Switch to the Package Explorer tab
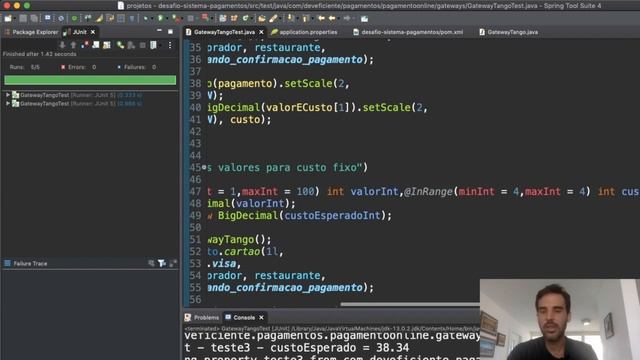The width and height of the screenshot is (640, 360). pyautogui.click(x=31, y=32)
